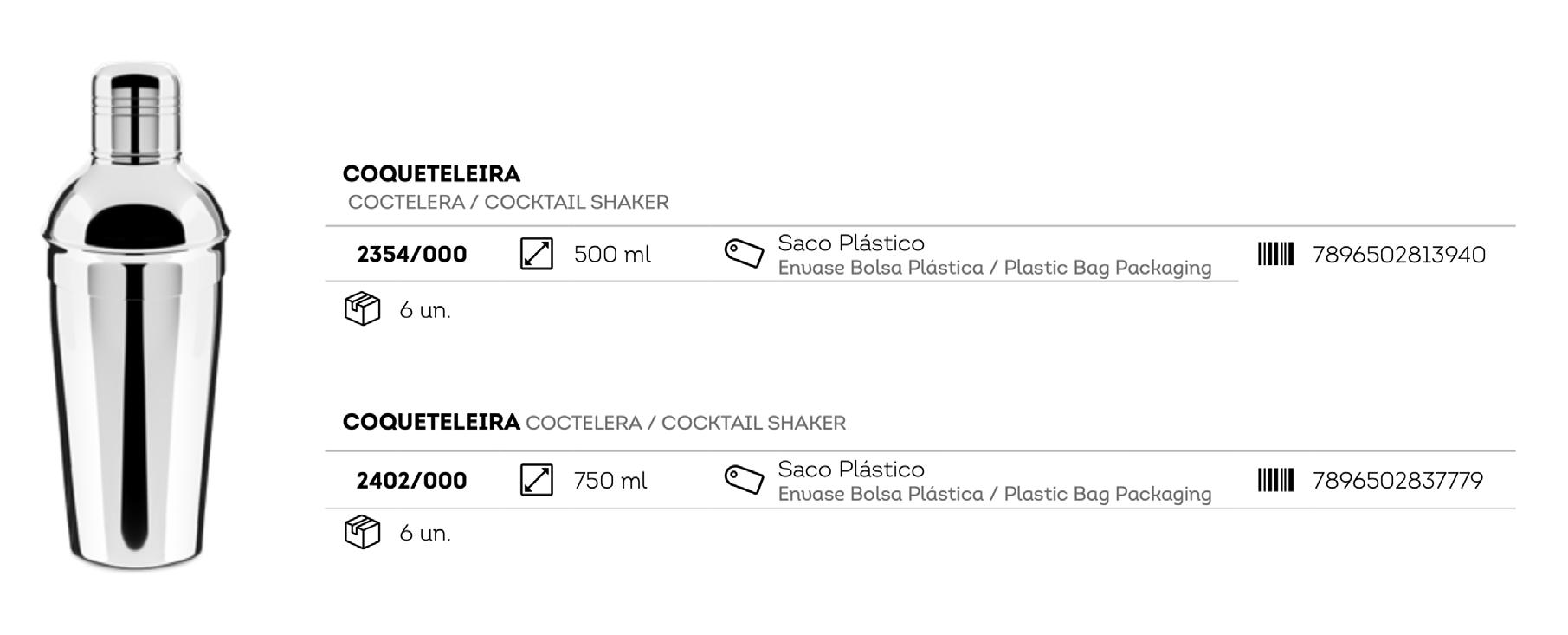The width and height of the screenshot is (1568, 635).
Task: Click the cocktail shaker product image
Action: tap(136, 317)
